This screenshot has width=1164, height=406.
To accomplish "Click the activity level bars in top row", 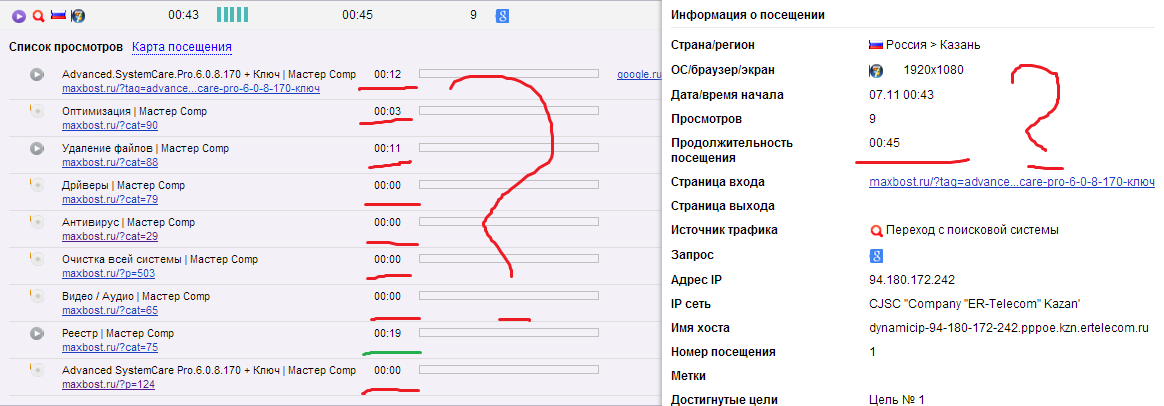I will (x=232, y=15).
